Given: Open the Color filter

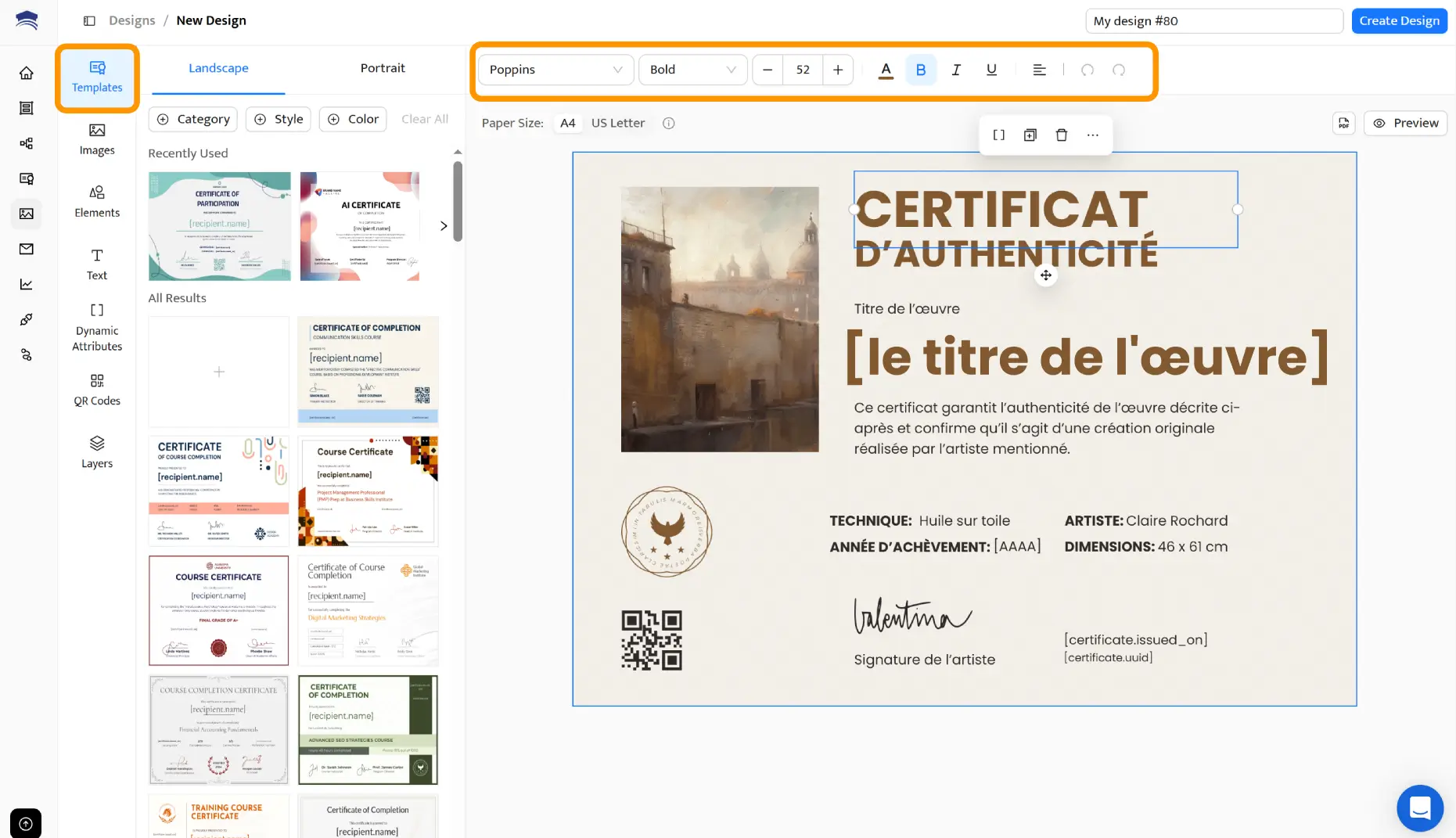Looking at the screenshot, I should tap(353, 119).
